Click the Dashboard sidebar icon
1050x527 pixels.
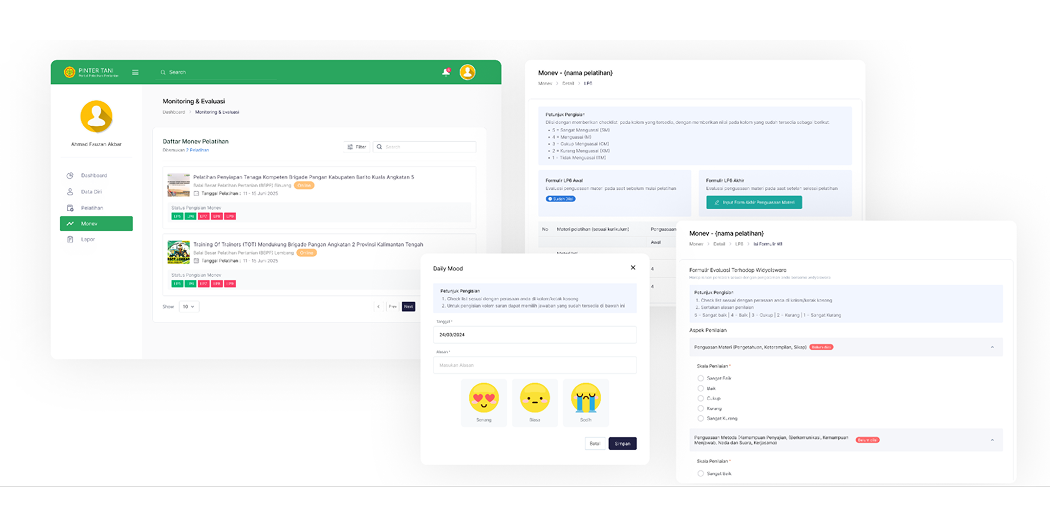tap(70, 175)
